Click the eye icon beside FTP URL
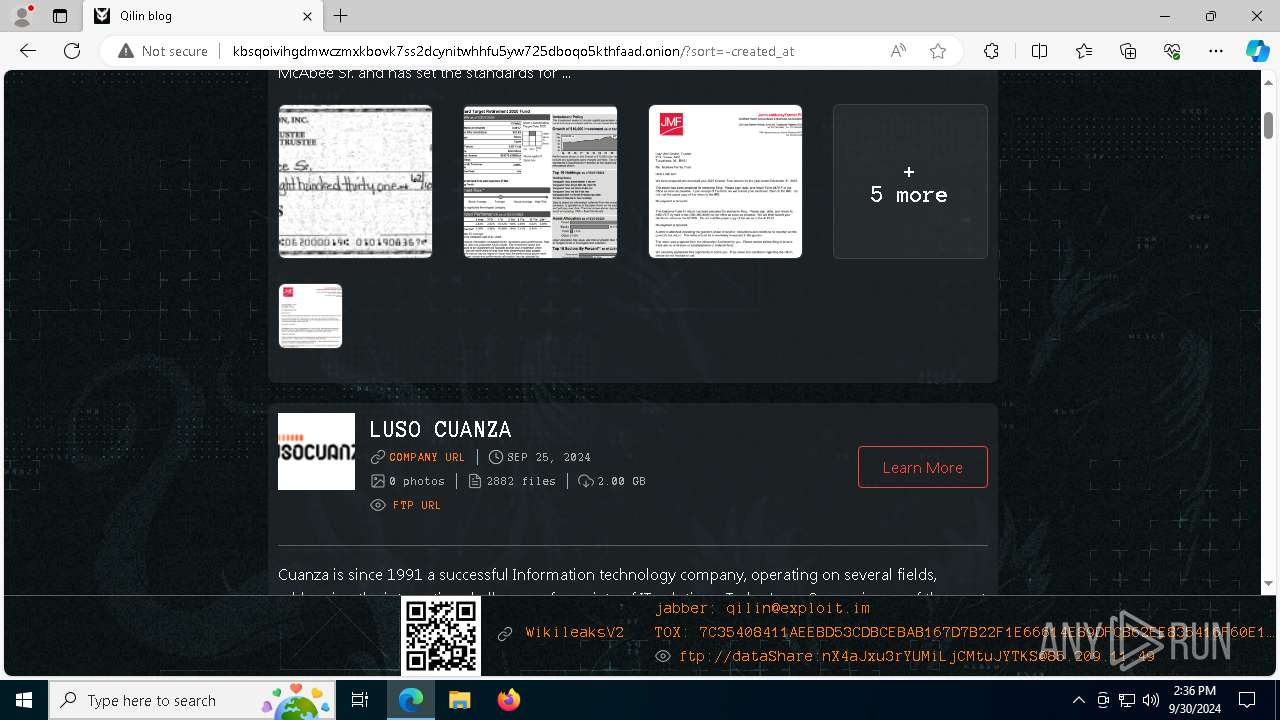The height and width of the screenshot is (720, 1280). (x=378, y=505)
